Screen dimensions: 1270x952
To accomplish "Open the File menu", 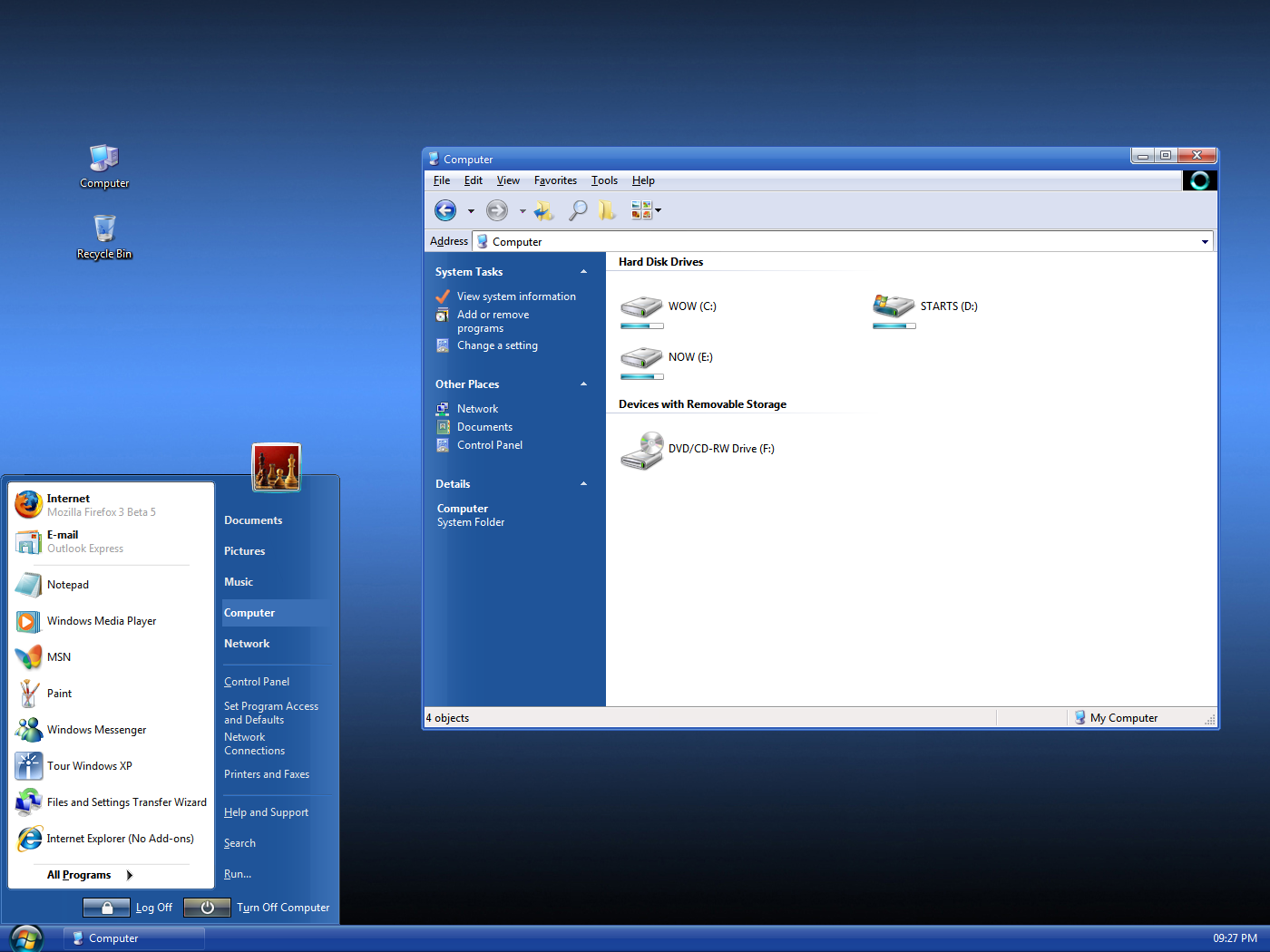I will tap(442, 180).
